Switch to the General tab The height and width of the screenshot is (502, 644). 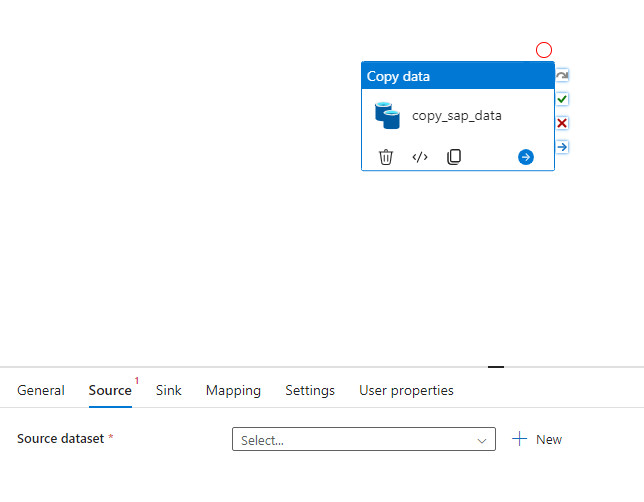click(41, 390)
